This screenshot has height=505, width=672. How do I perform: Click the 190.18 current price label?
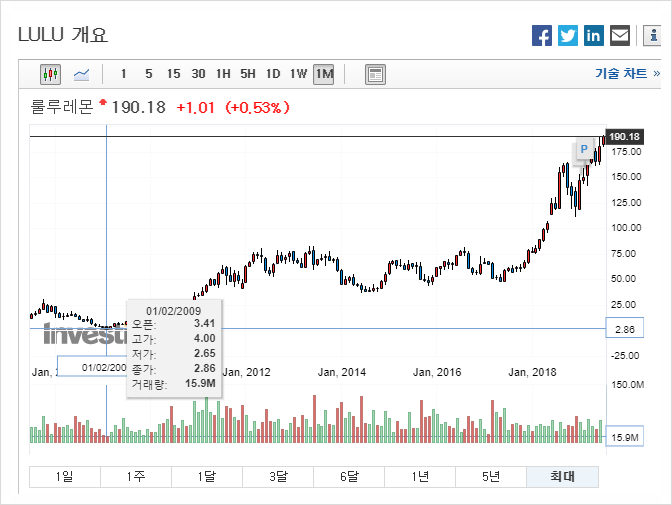624,137
